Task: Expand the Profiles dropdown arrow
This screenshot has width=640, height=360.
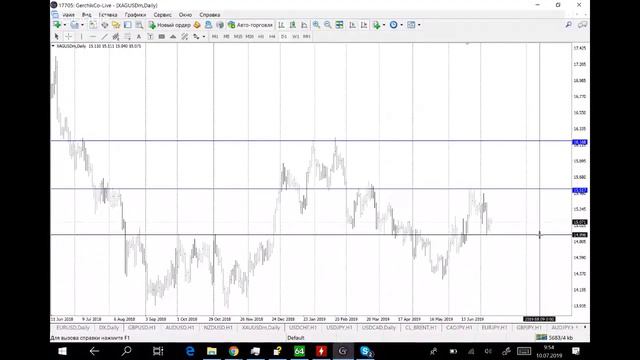Action: pyautogui.click(x=82, y=25)
